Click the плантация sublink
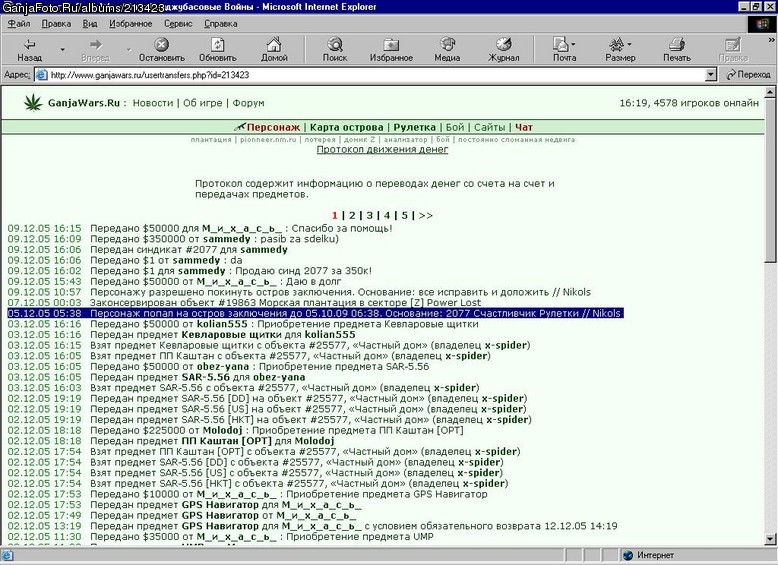This screenshot has height=565, width=778. 211,140
